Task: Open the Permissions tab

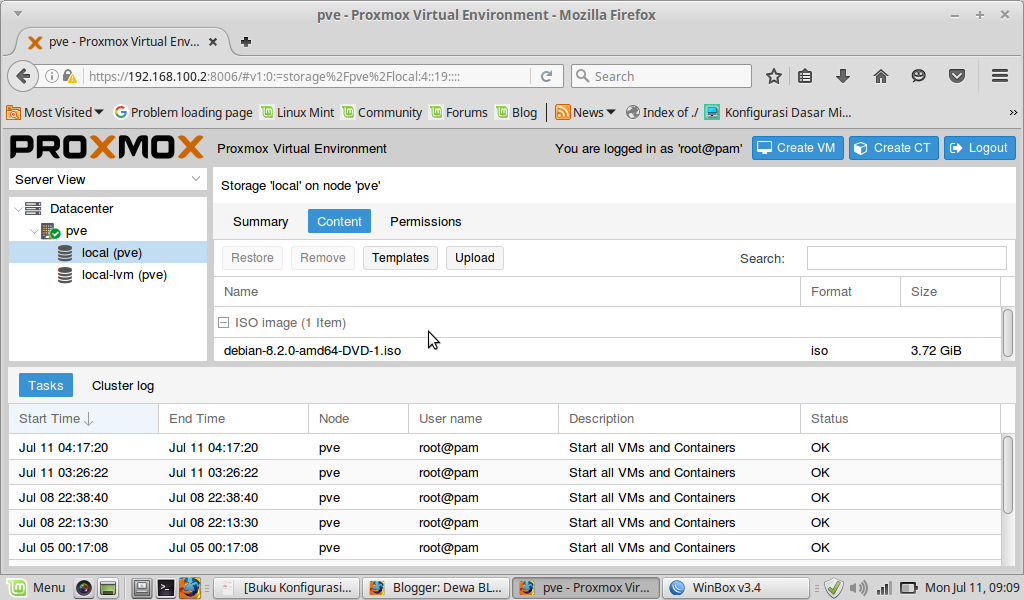Action: (x=426, y=221)
